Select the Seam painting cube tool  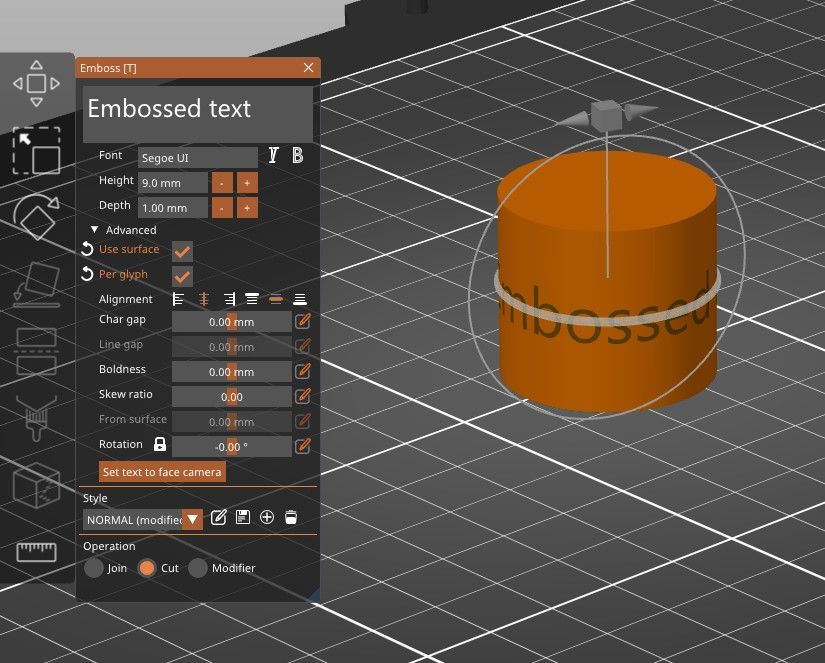coord(36,485)
